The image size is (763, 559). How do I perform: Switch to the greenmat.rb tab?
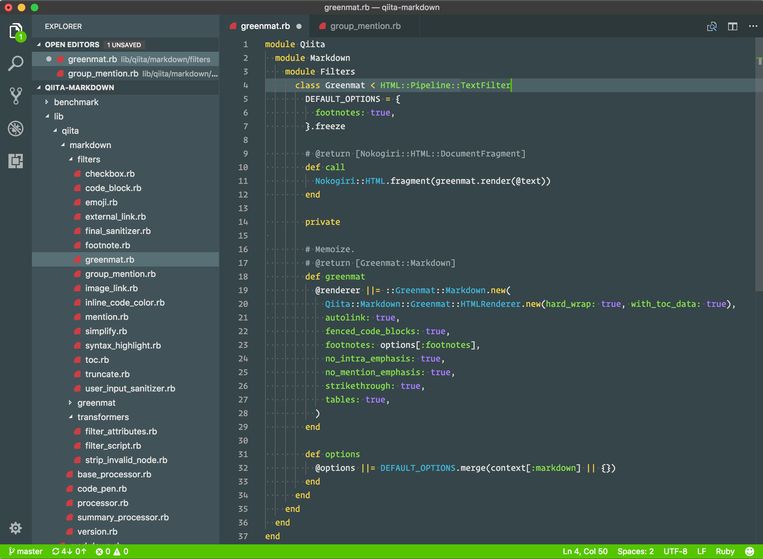(265, 26)
